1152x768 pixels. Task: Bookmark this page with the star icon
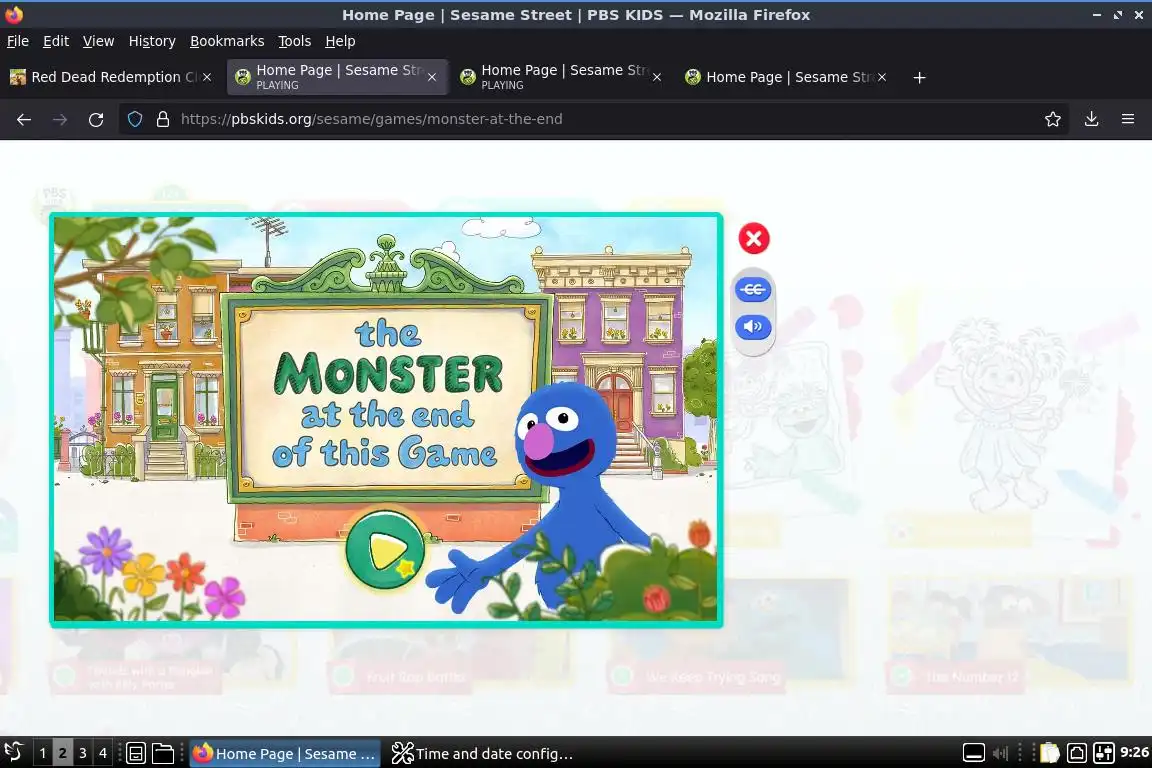click(1053, 119)
